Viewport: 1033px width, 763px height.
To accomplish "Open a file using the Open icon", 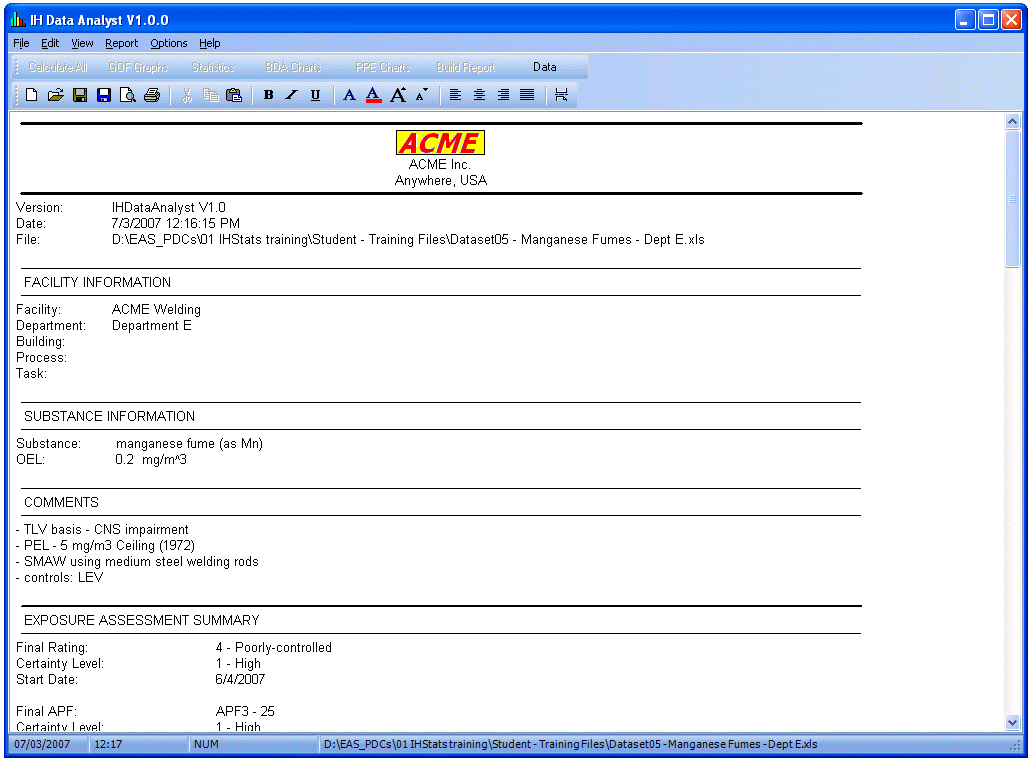I will point(56,94).
